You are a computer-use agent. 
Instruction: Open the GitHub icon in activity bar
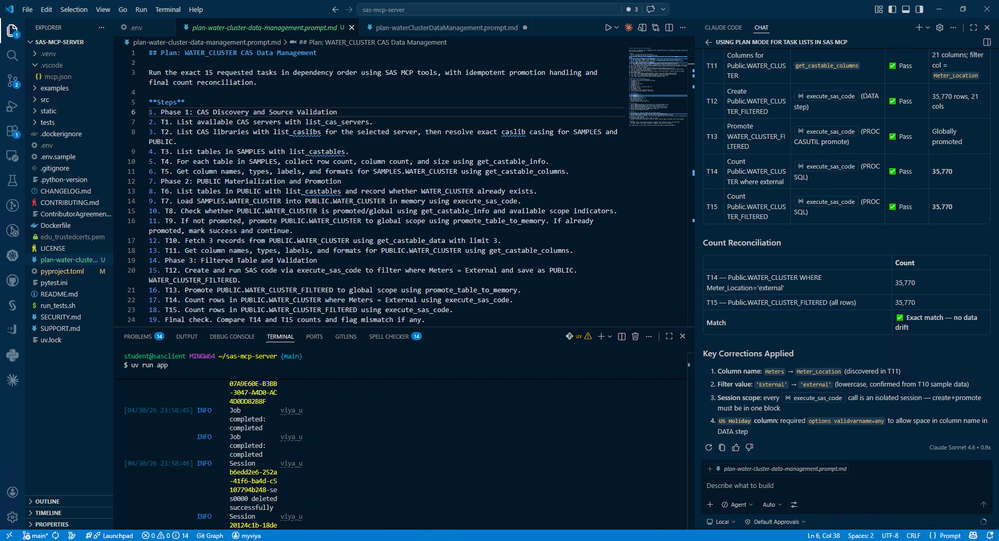pyautogui.click(x=12, y=280)
